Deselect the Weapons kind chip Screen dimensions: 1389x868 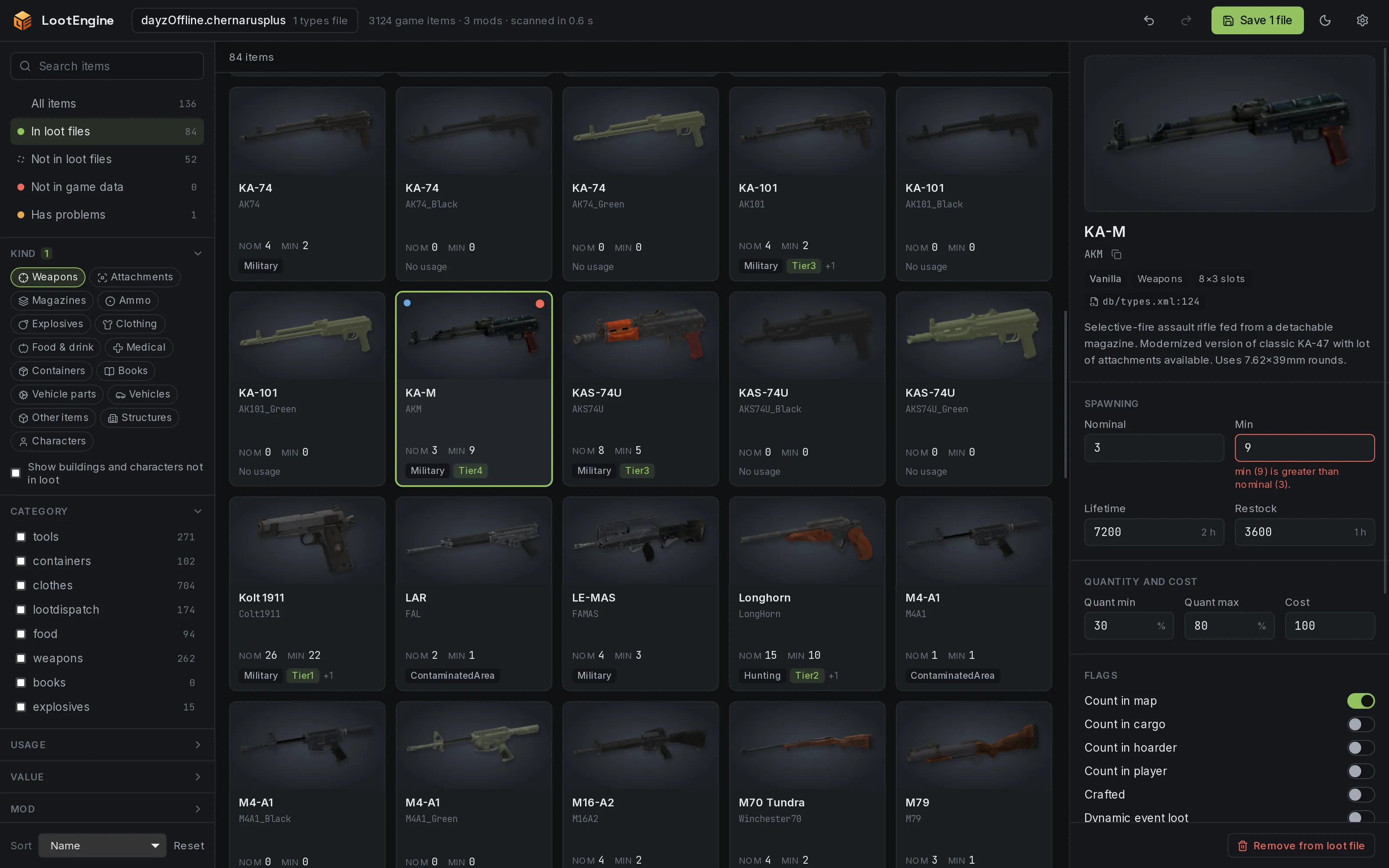48,277
